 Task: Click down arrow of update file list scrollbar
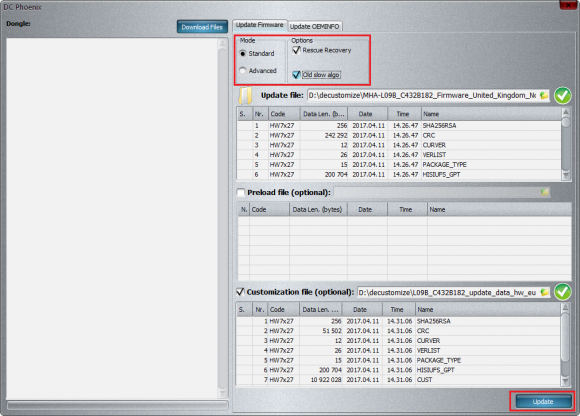(566, 175)
